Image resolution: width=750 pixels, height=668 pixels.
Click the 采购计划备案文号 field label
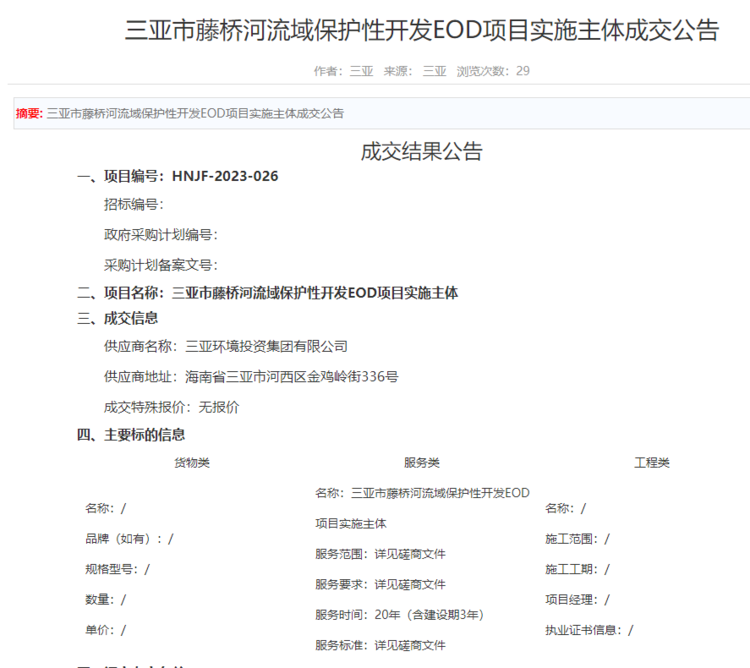pyautogui.click(x=160, y=265)
